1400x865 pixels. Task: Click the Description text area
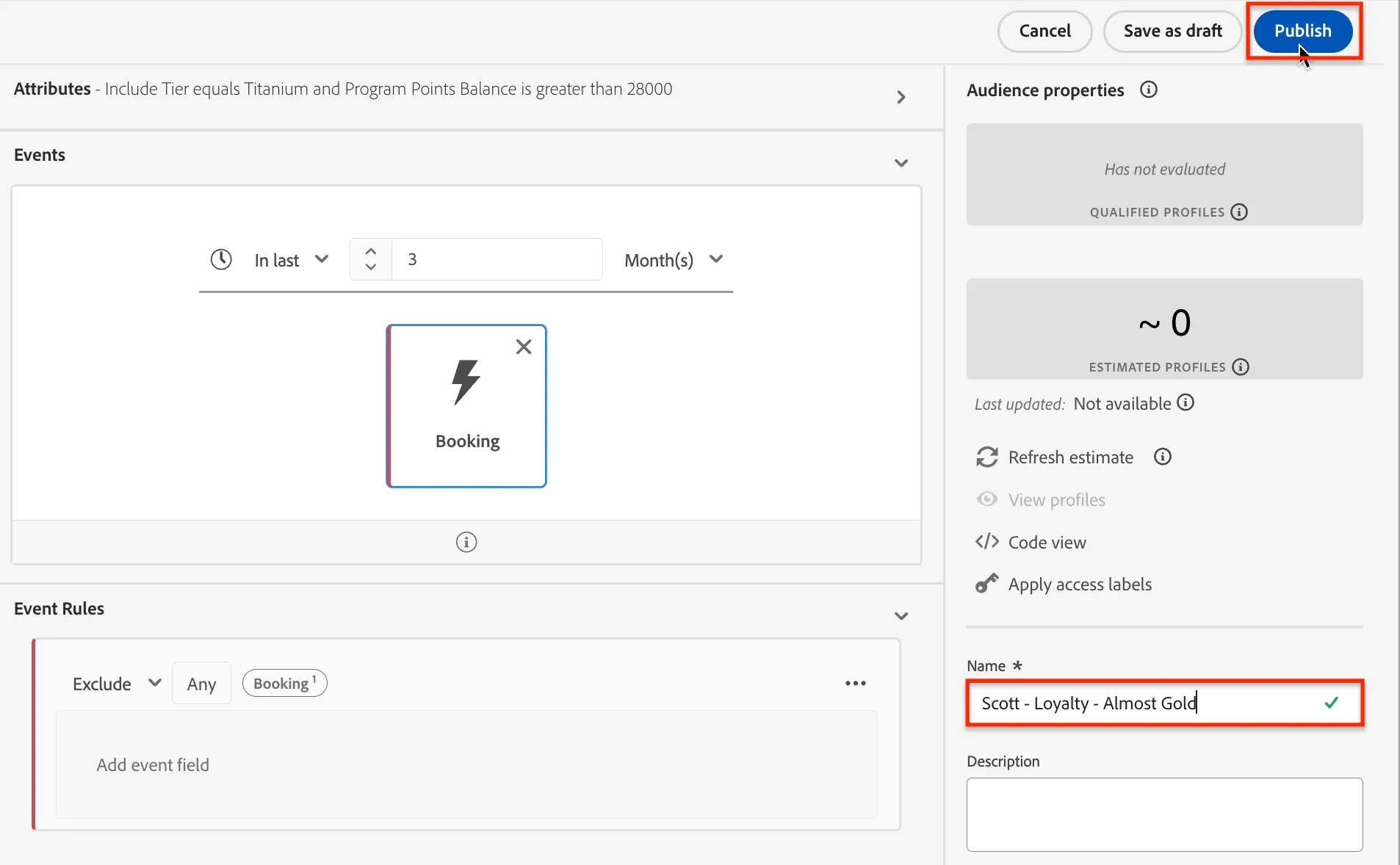point(1164,814)
